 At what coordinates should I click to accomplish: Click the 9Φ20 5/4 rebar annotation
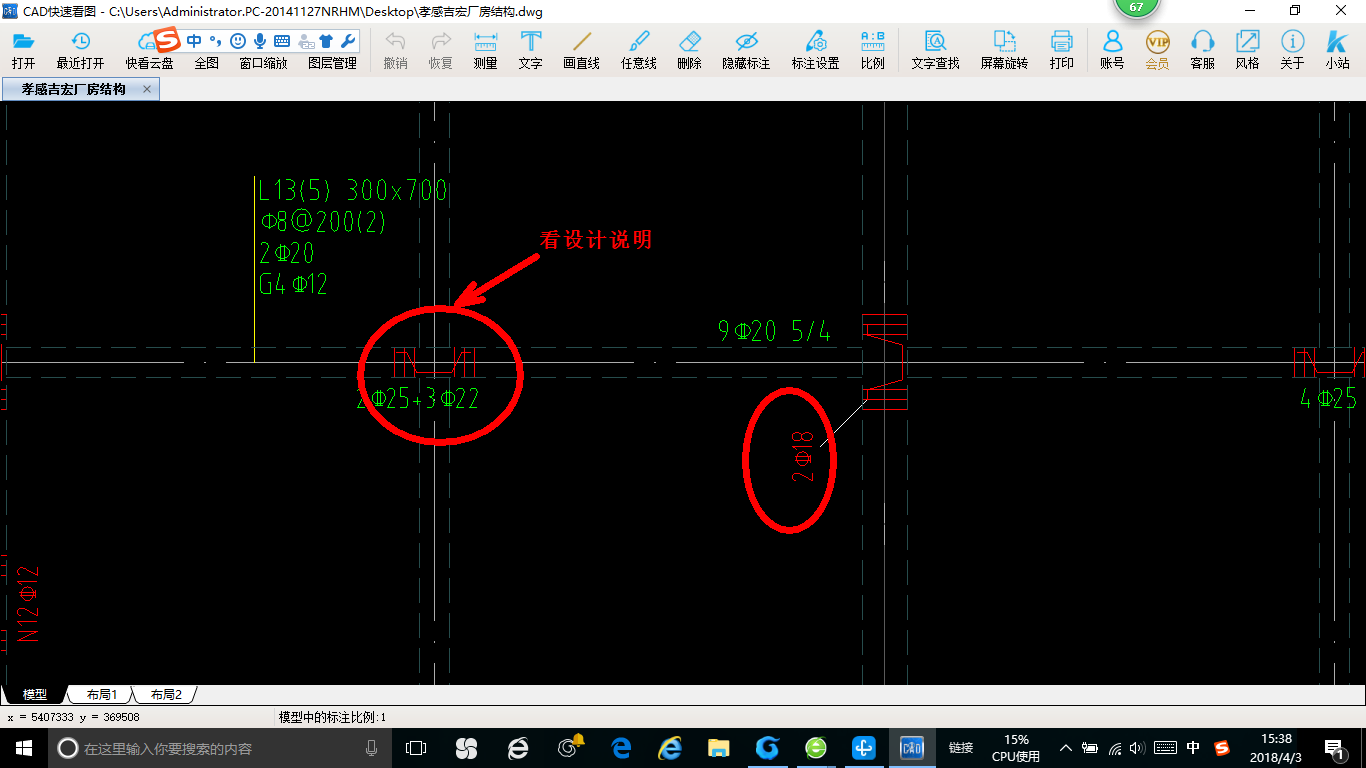point(775,331)
